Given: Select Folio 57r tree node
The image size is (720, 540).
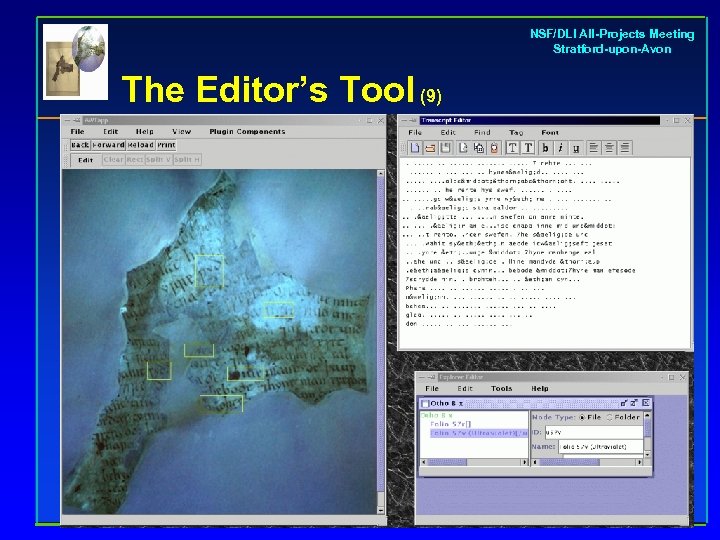Looking at the screenshot, I should (x=450, y=424).
